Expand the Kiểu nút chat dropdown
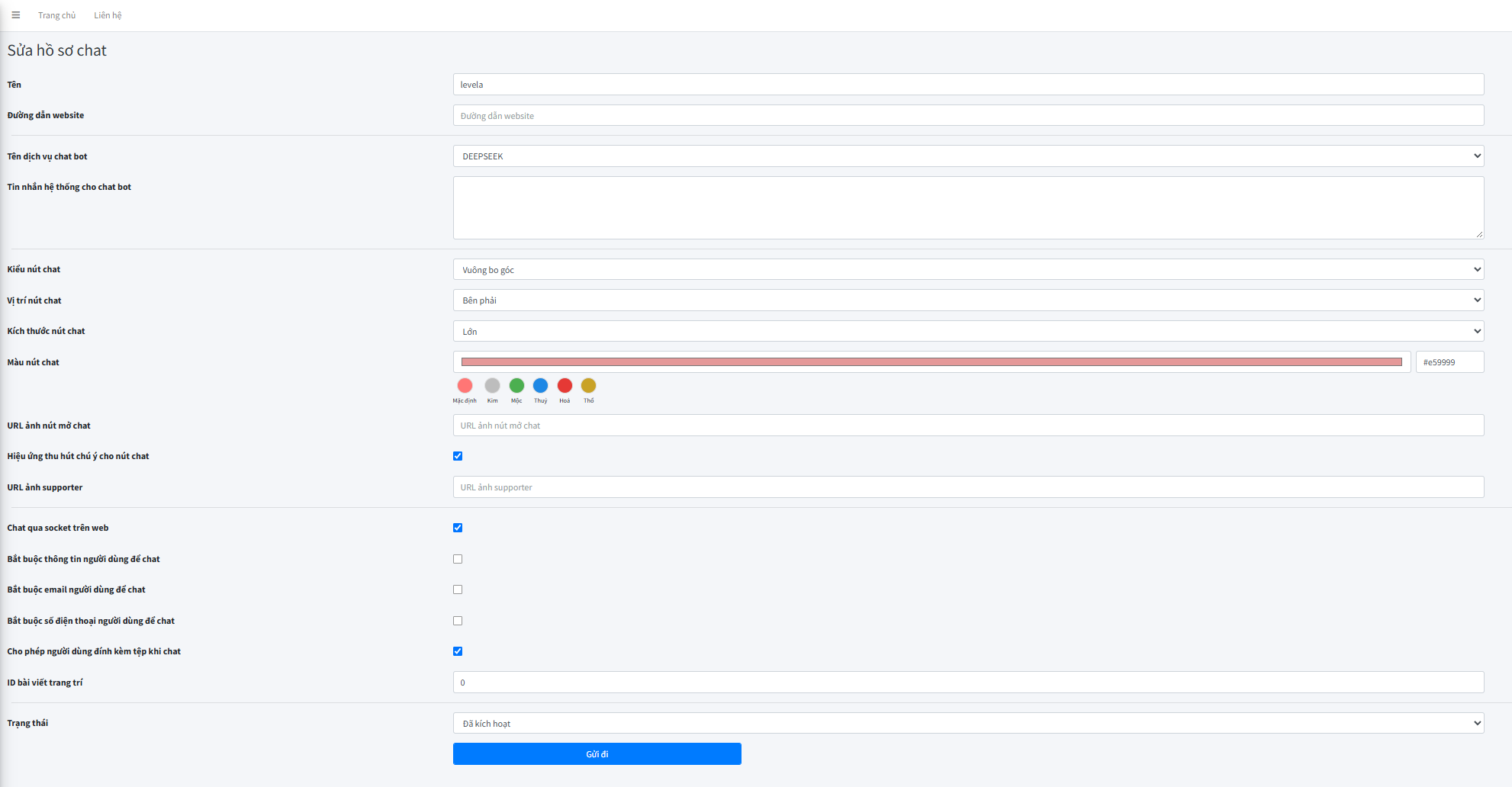1512x787 pixels. tap(968, 270)
